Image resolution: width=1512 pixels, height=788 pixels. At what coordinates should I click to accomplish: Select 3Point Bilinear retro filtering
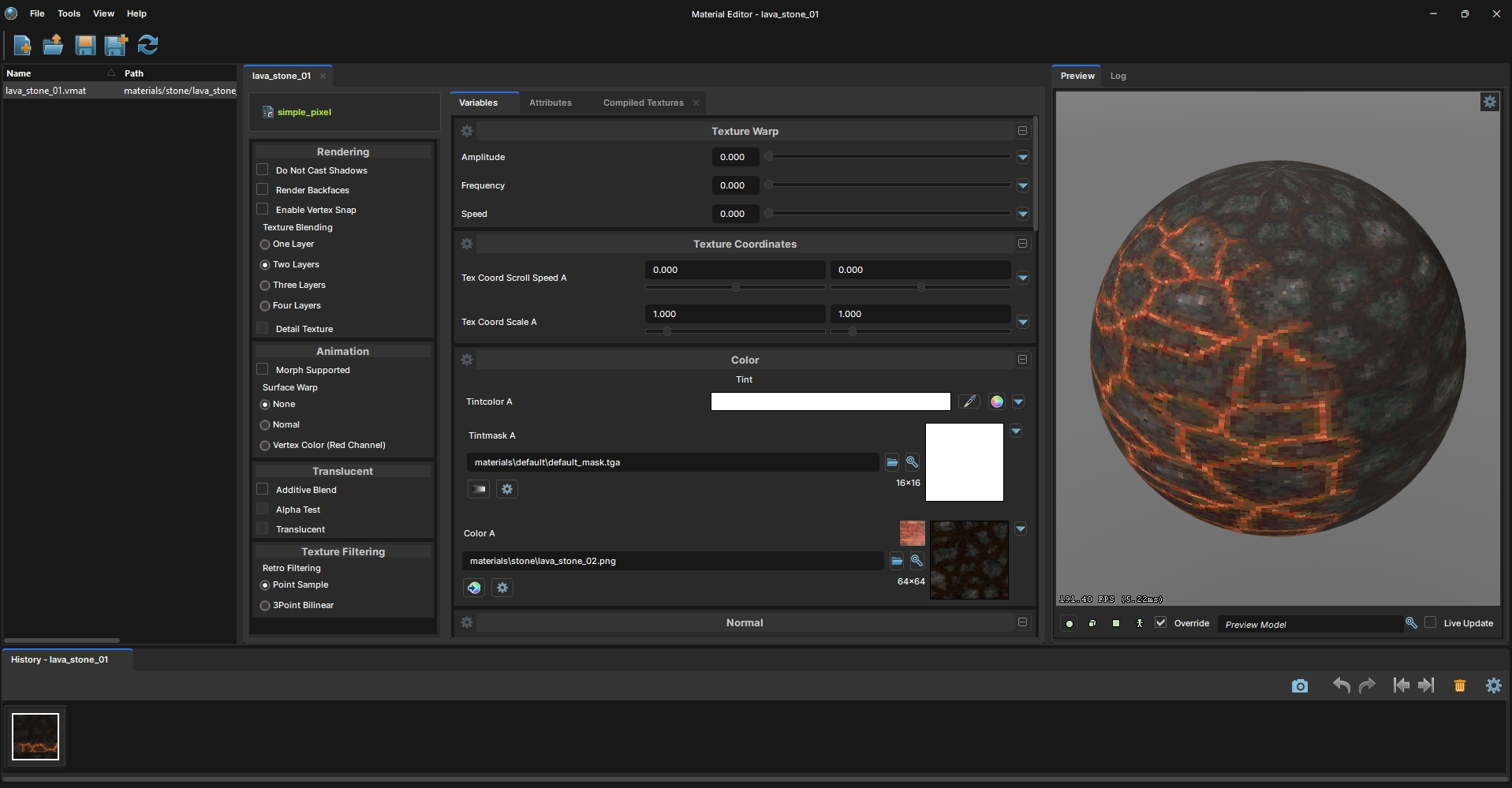[265, 606]
